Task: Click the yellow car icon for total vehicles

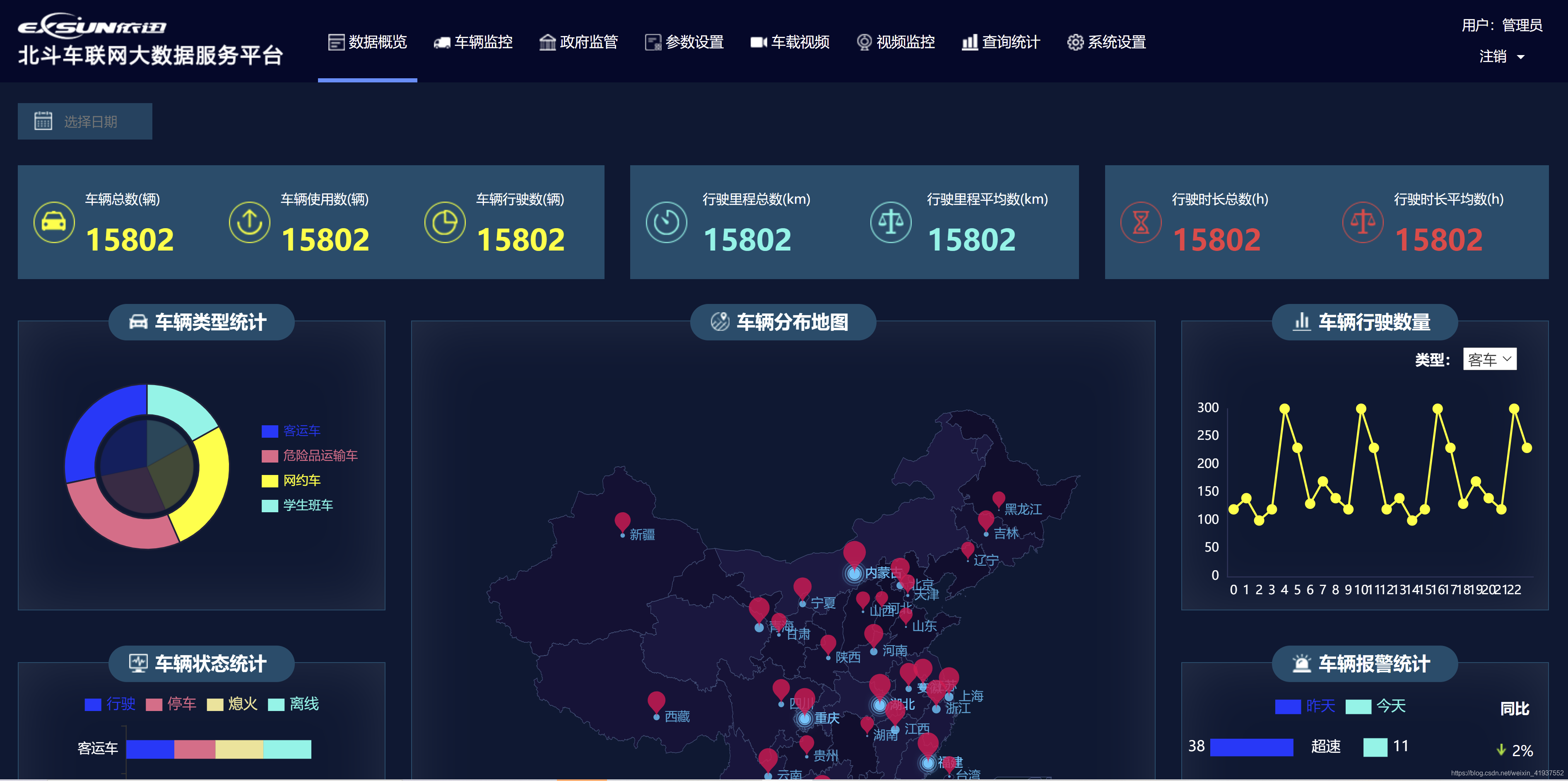Action: [x=53, y=222]
